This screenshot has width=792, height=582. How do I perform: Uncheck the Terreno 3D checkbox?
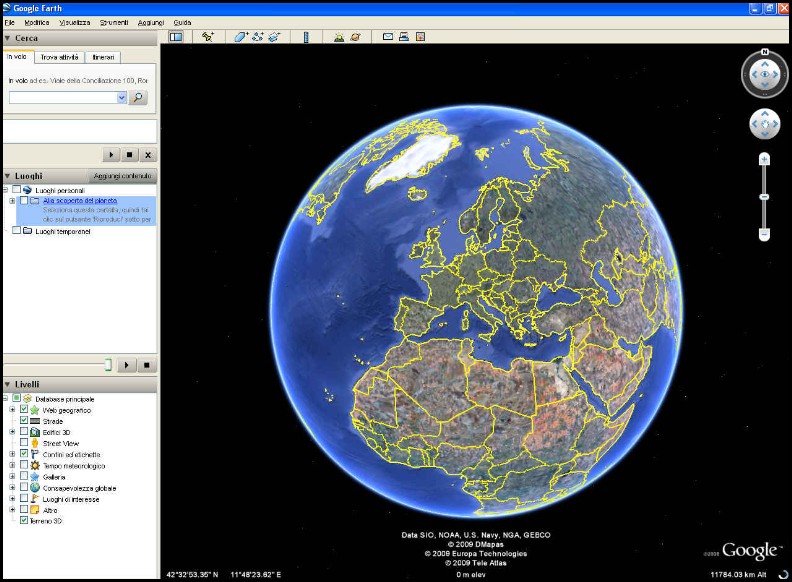(23, 520)
